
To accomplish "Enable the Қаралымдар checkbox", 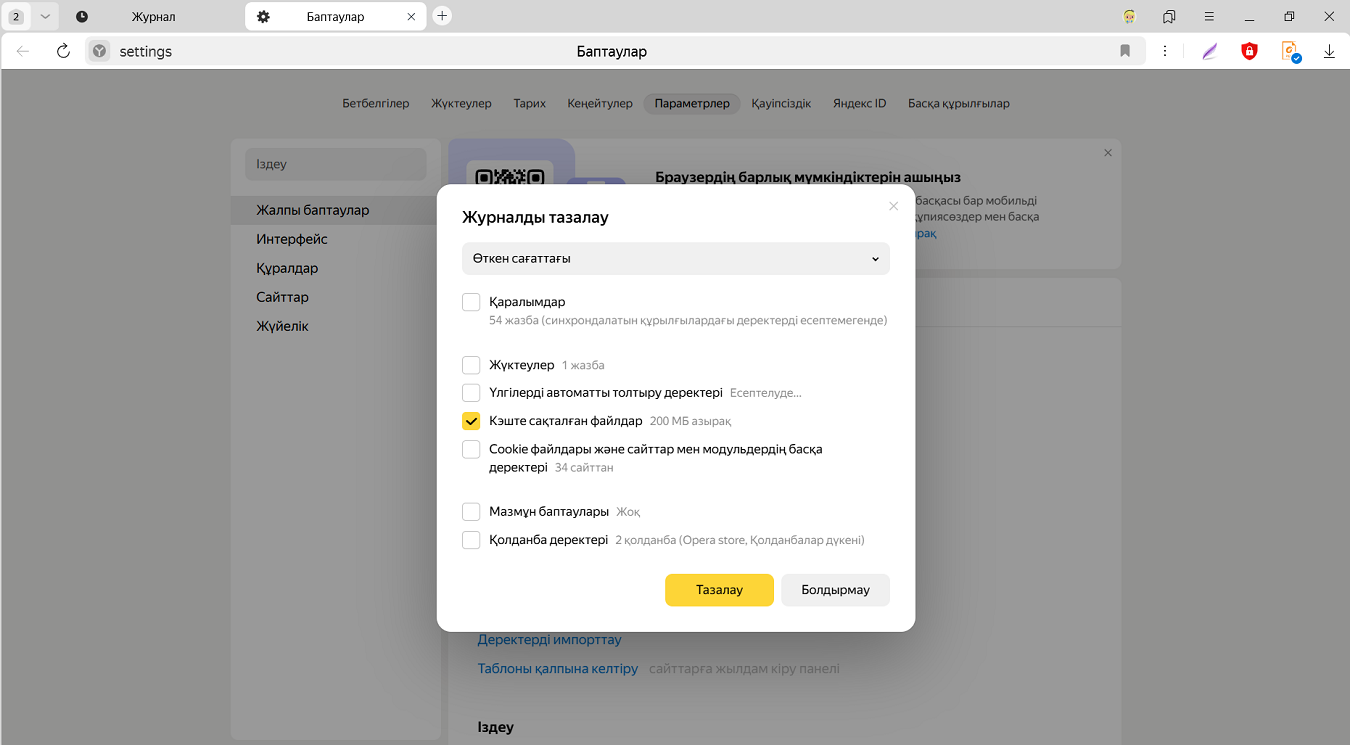I will pos(471,302).
